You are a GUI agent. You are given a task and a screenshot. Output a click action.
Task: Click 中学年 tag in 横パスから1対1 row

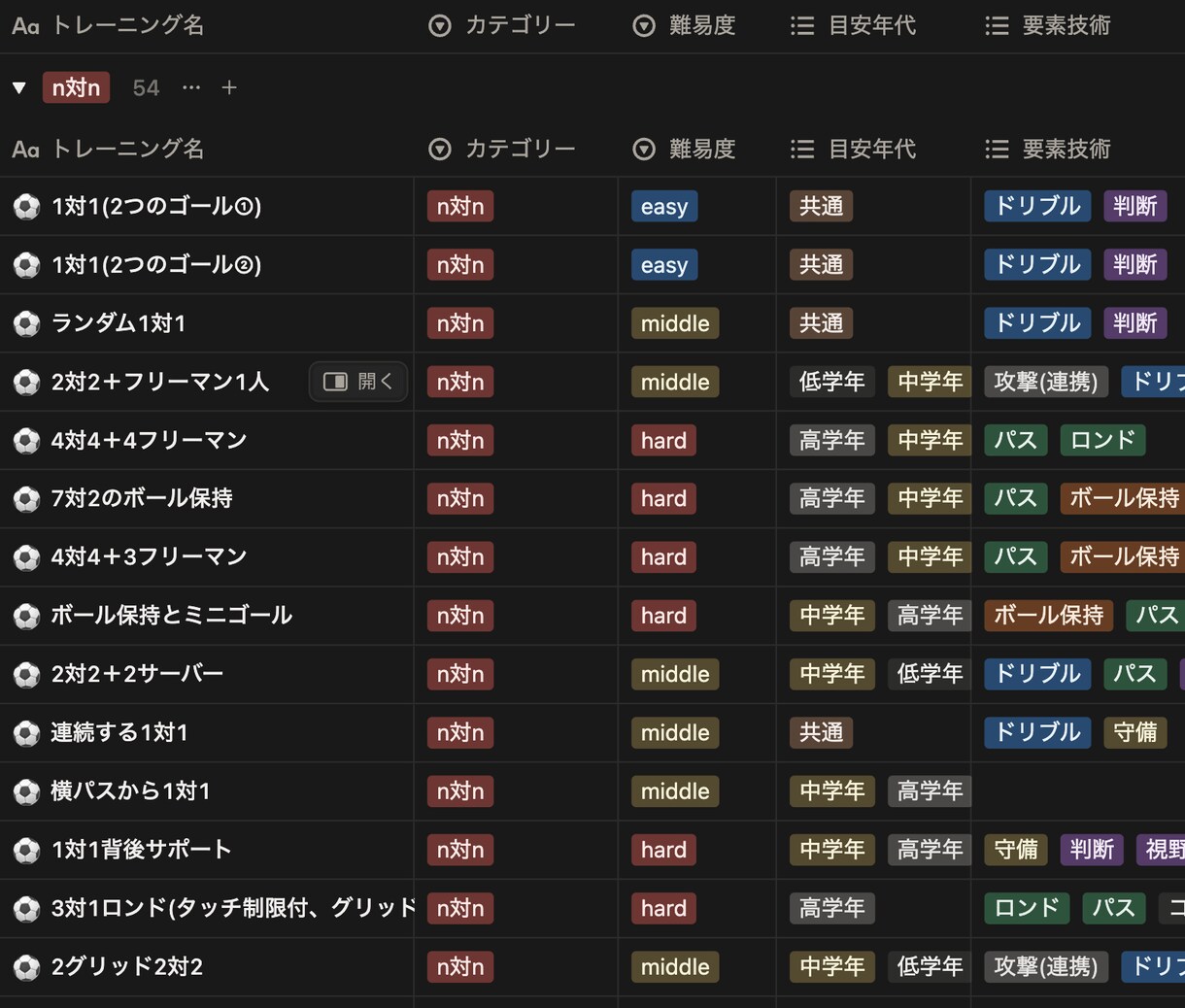(832, 791)
